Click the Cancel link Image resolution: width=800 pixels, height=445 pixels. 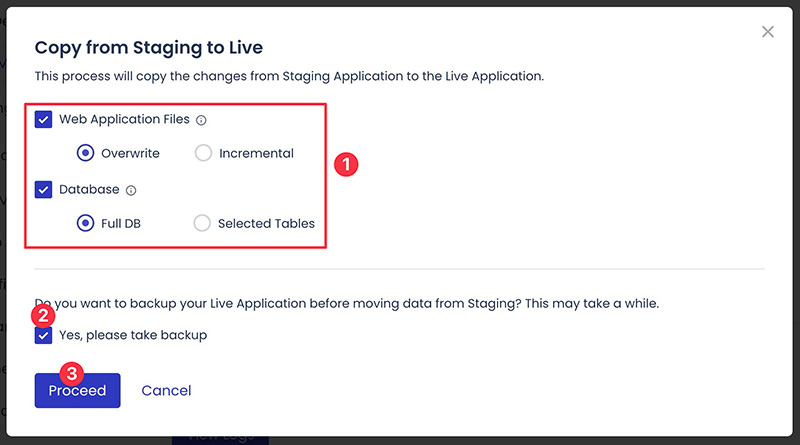coord(166,391)
